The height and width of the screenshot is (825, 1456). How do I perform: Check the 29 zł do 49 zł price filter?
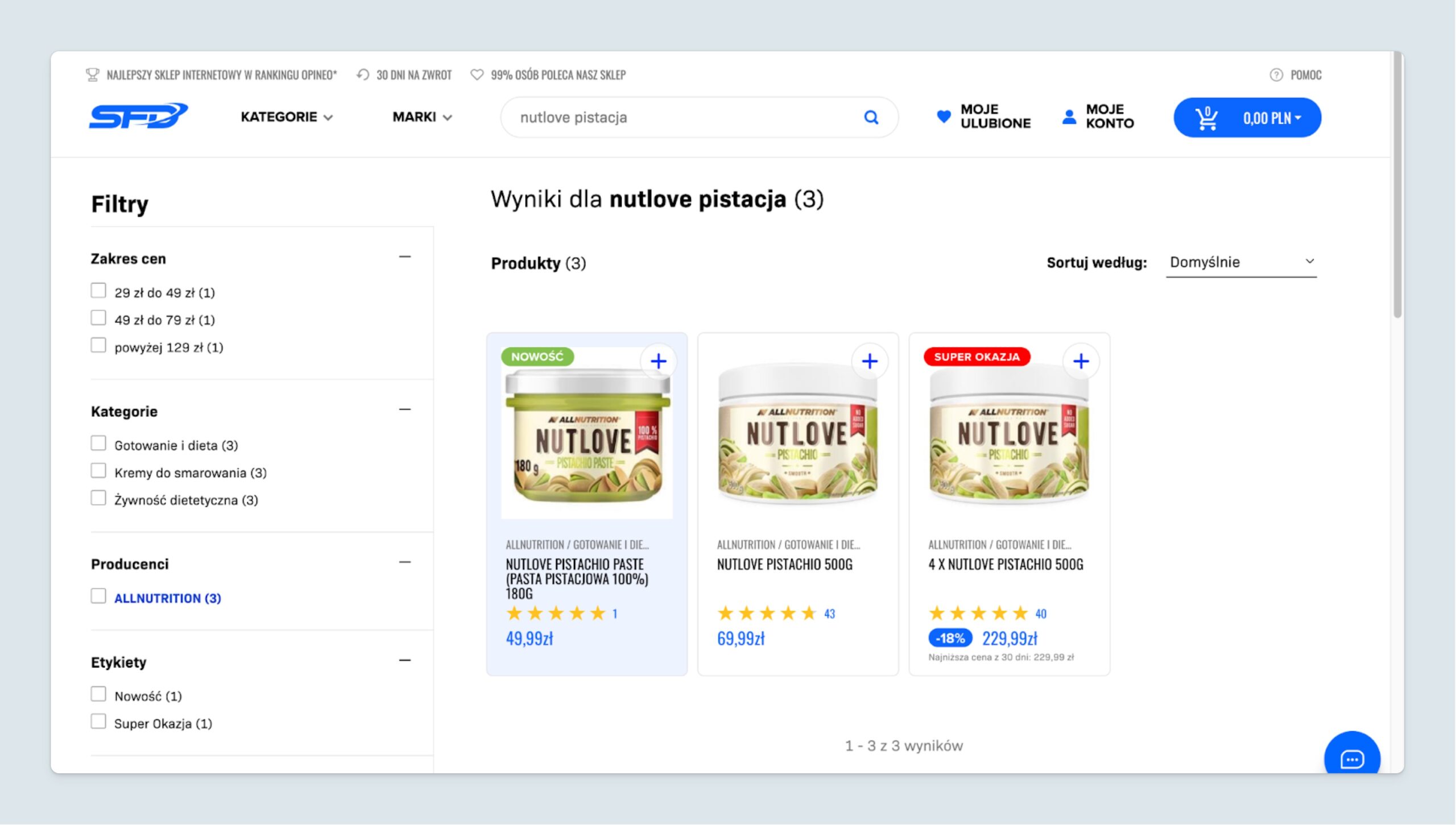click(98, 291)
